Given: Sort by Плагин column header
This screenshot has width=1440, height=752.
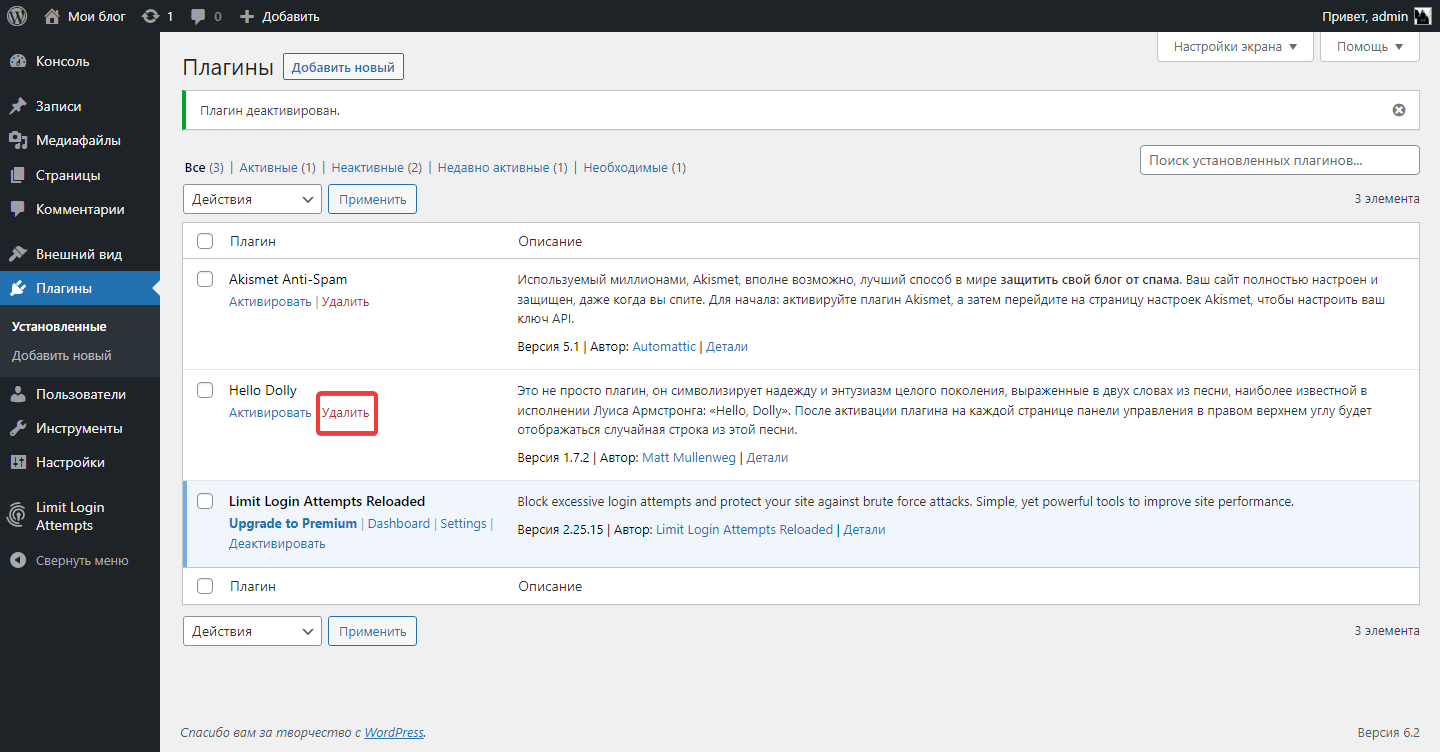Looking at the screenshot, I should click(x=253, y=241).
